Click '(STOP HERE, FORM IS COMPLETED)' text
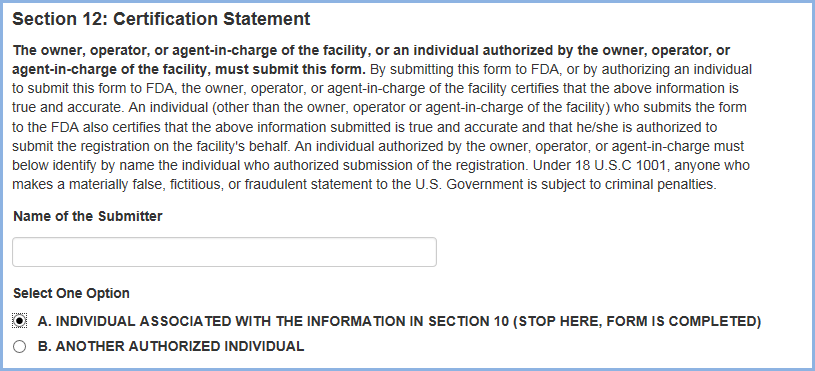This screenshot has width=815, height=371. [637, 322]
